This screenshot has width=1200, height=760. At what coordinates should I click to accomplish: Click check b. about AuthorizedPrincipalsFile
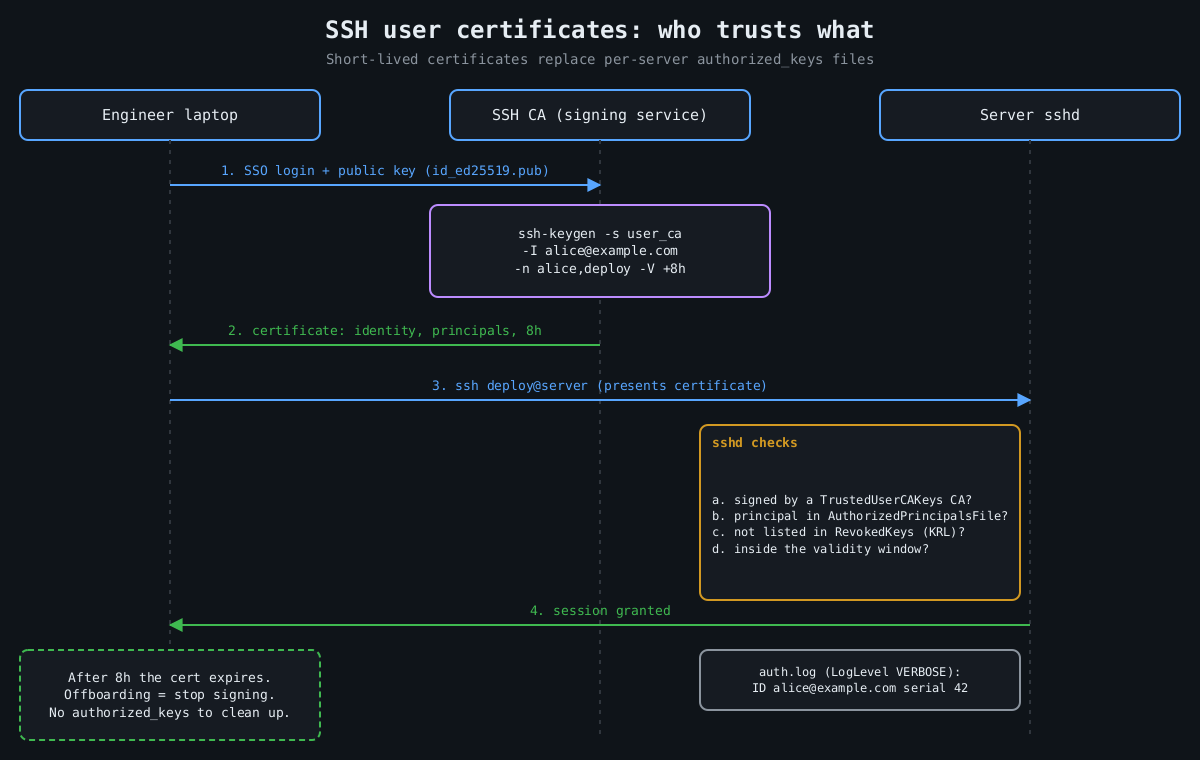click(x=860, y=516)
